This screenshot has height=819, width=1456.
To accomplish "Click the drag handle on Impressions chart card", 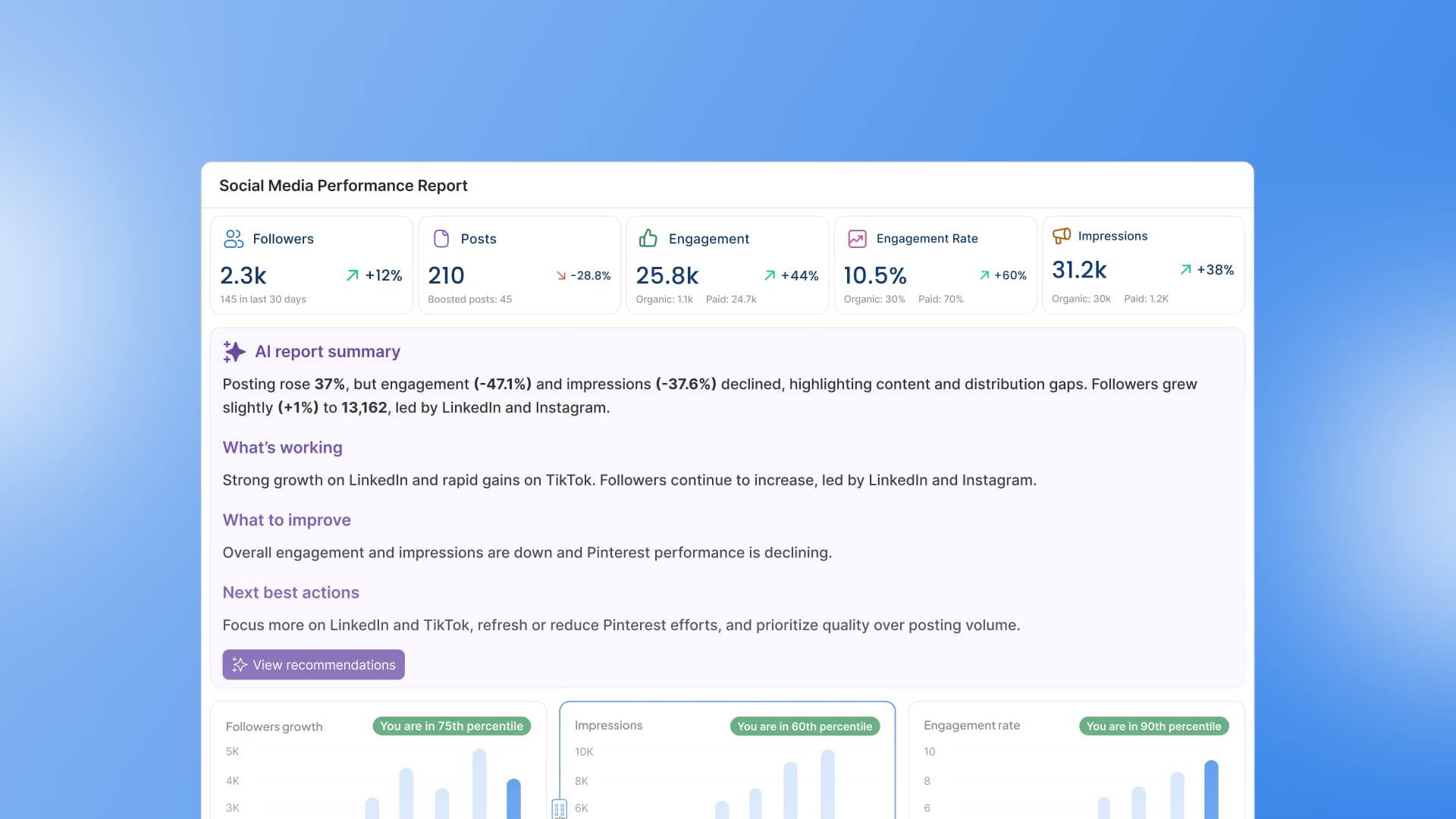I will (560, 809).
